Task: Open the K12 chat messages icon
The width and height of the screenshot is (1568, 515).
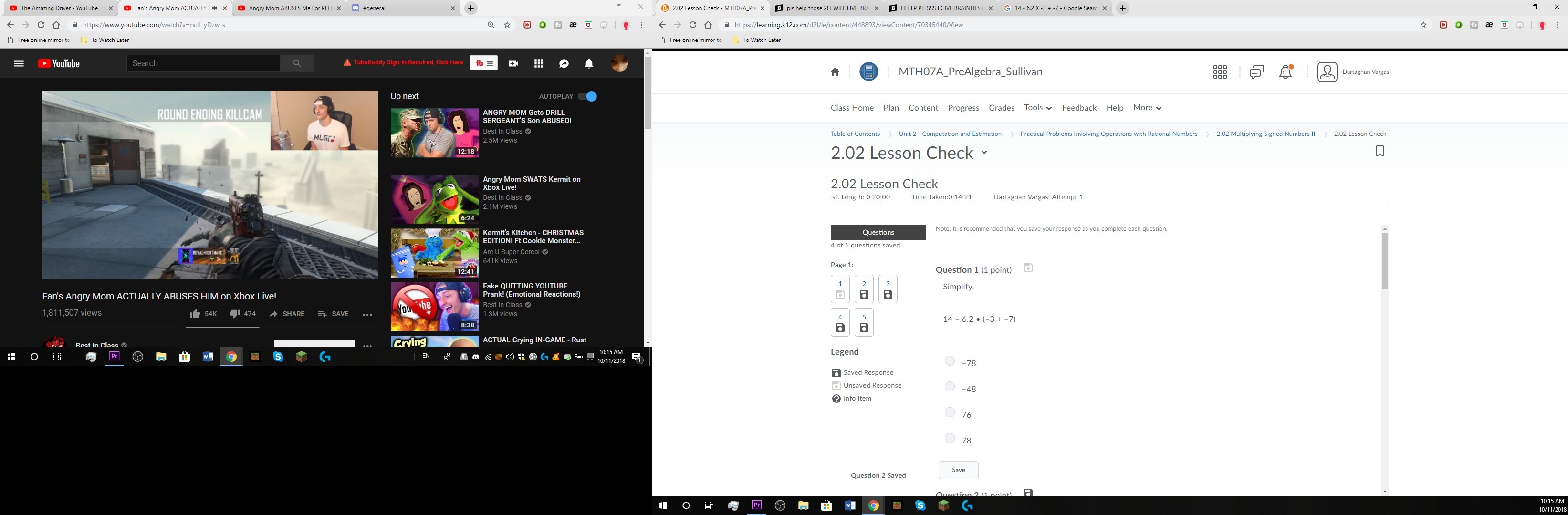Action: coord(1256,72)
